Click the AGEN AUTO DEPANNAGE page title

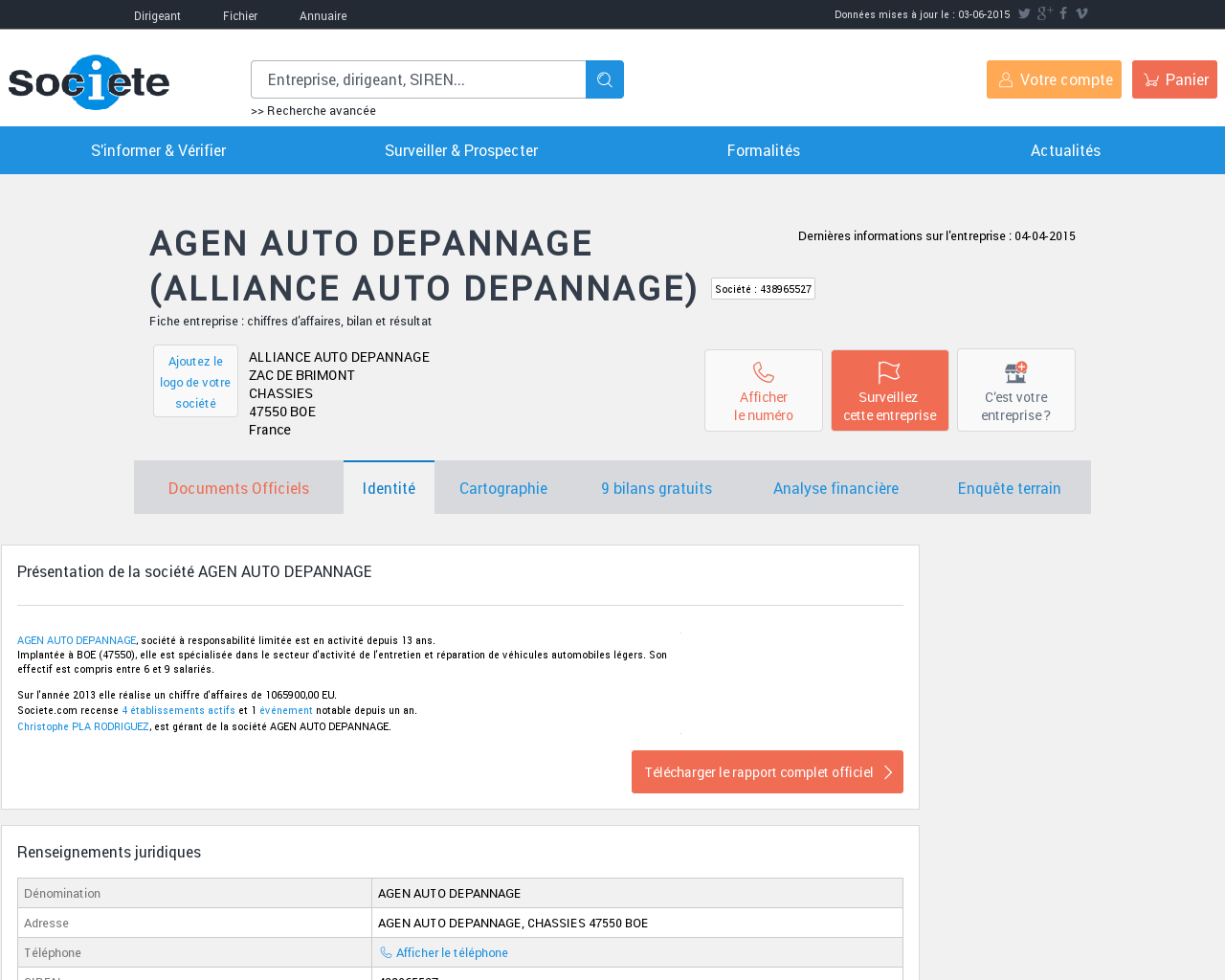click(424, 265)
